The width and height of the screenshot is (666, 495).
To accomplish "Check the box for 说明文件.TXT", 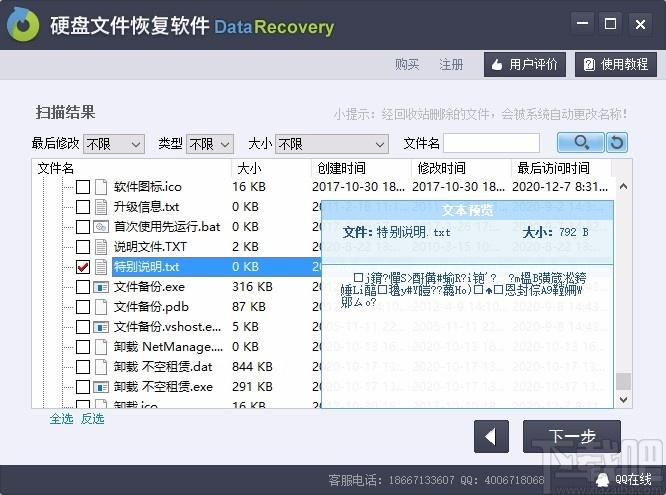I will click(83, 246).
